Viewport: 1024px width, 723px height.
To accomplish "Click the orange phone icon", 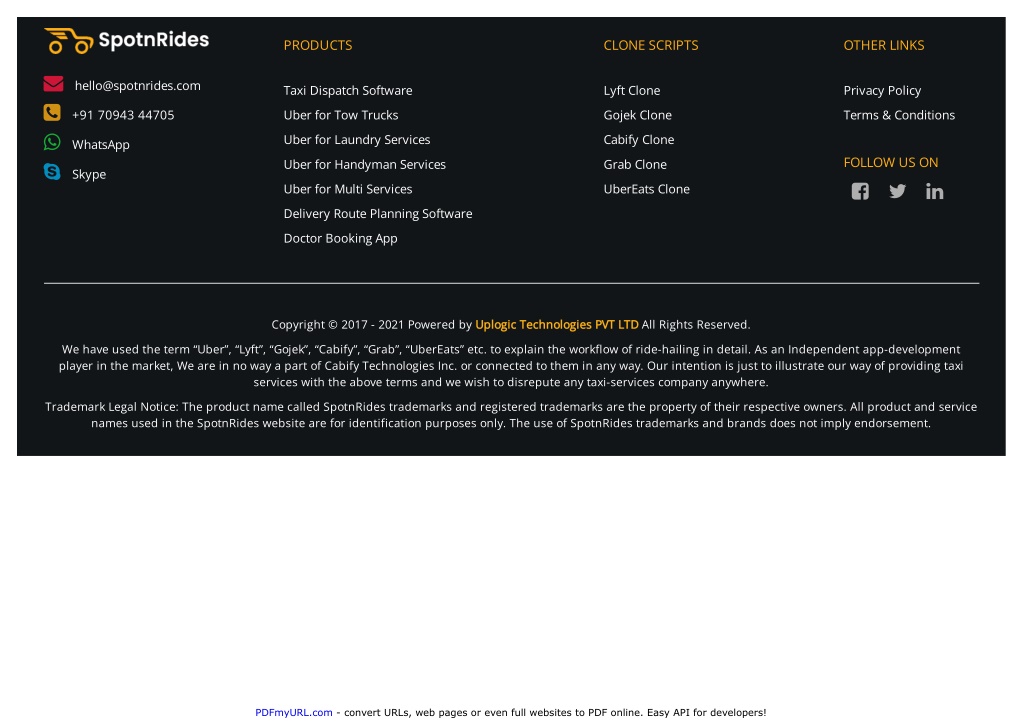I will (x=52, y=113).
